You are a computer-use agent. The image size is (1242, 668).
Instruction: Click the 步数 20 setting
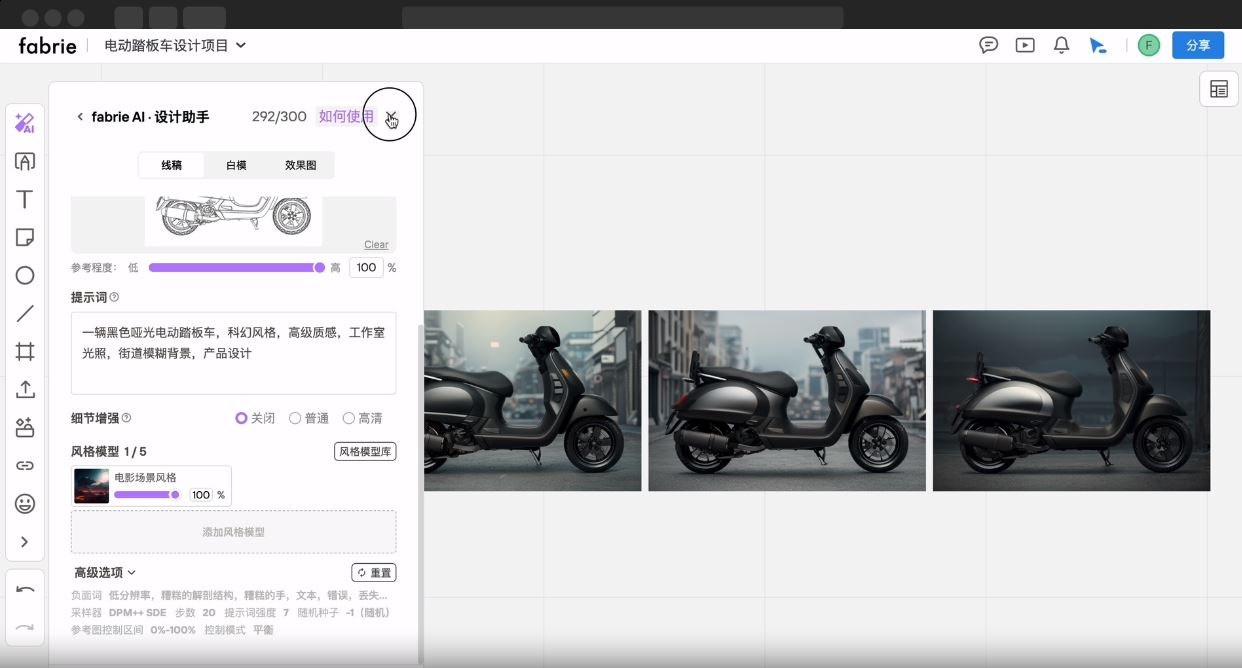(x=195, y=613)
